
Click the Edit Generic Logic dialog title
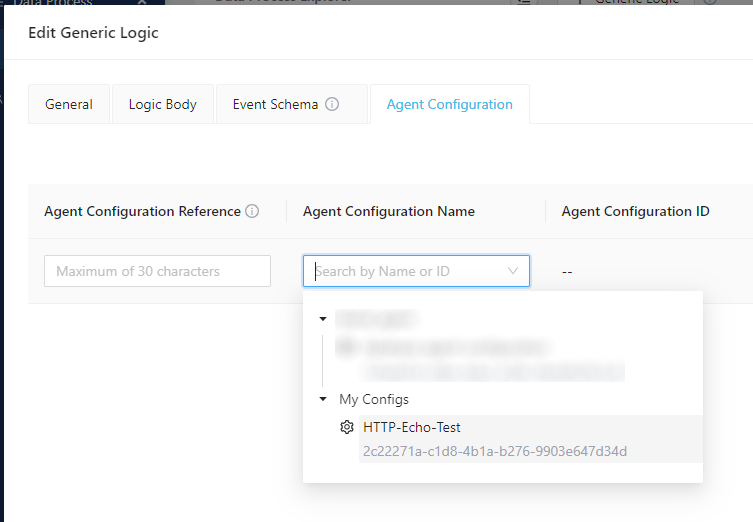[x=93, y=33]
